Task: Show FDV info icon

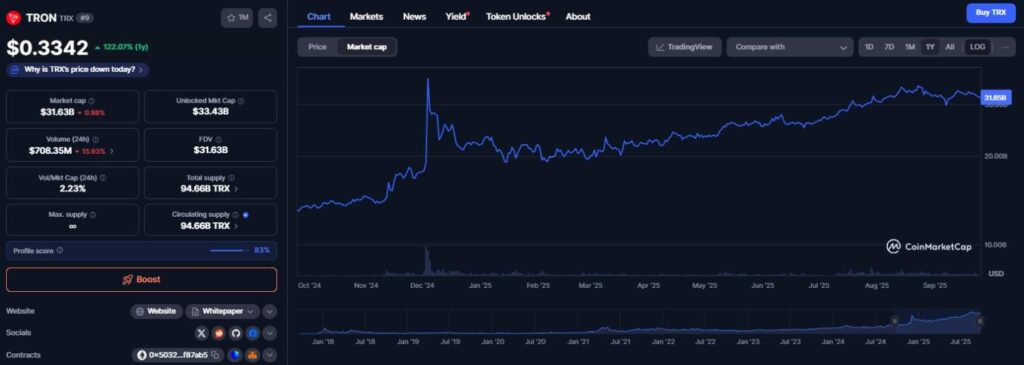Action: [x=219, y=139]
